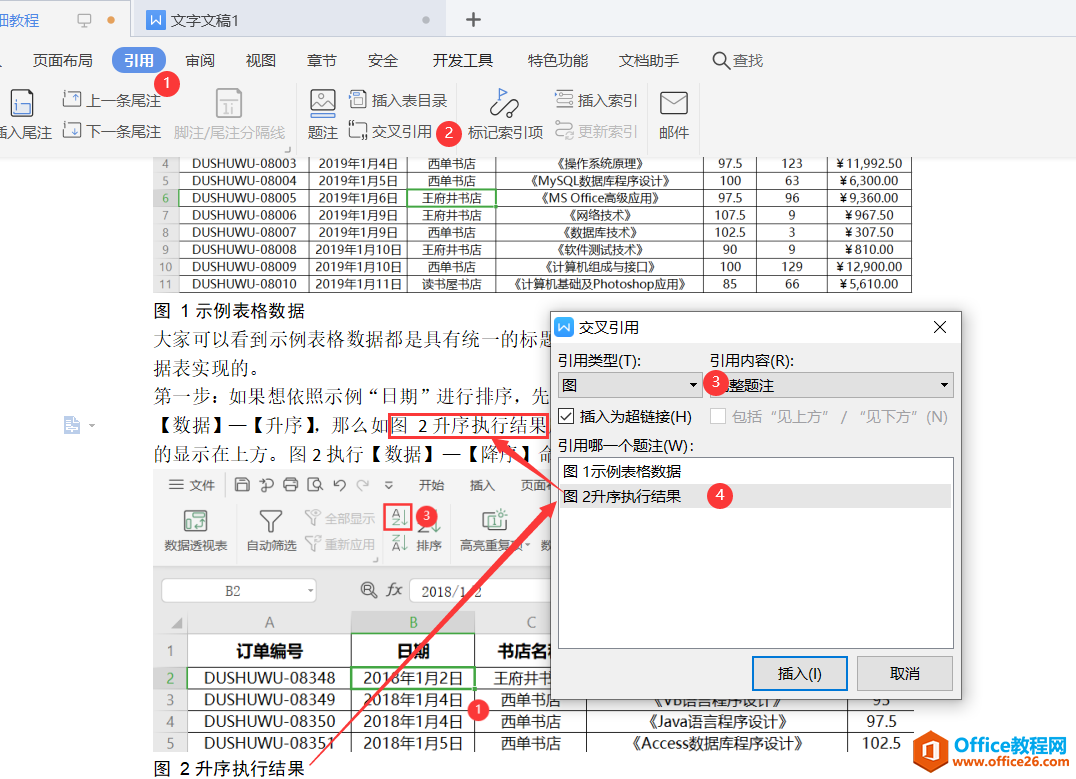Image resolution: width=1076 pixels, height=779 pixels.
Task: Select caption 图 2升序执行结果 in list
Action: (x=756, y=496)
